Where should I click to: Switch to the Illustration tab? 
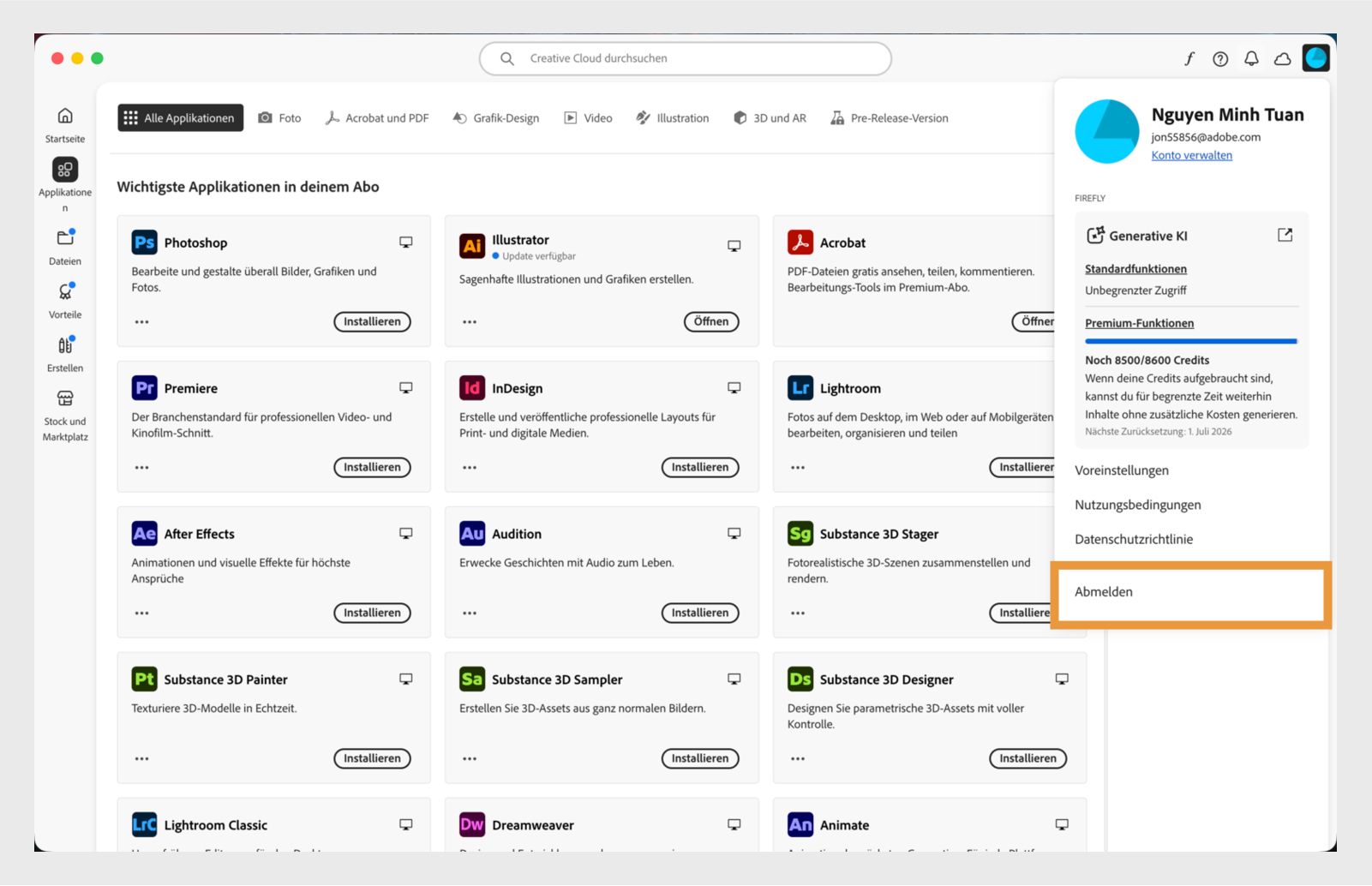coord(673,117)
